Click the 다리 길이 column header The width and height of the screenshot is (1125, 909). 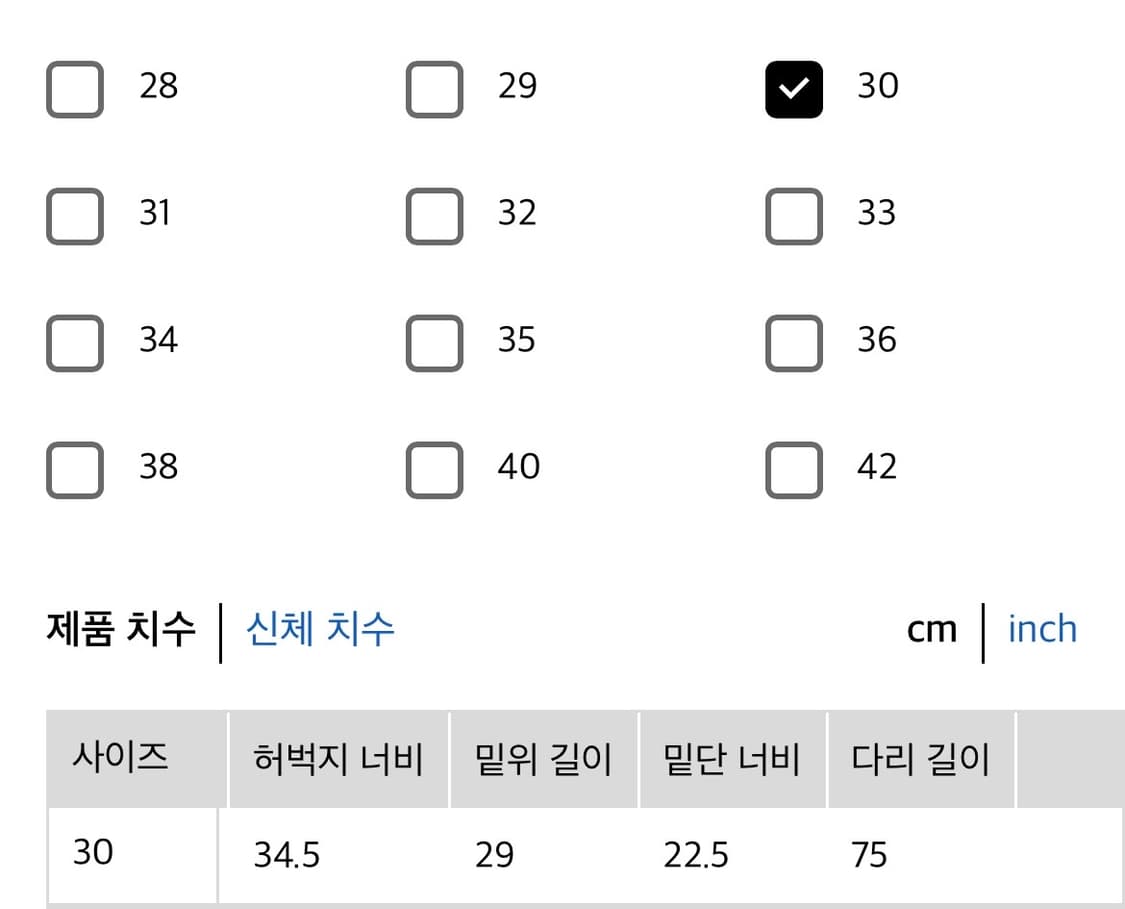[920, 760]
